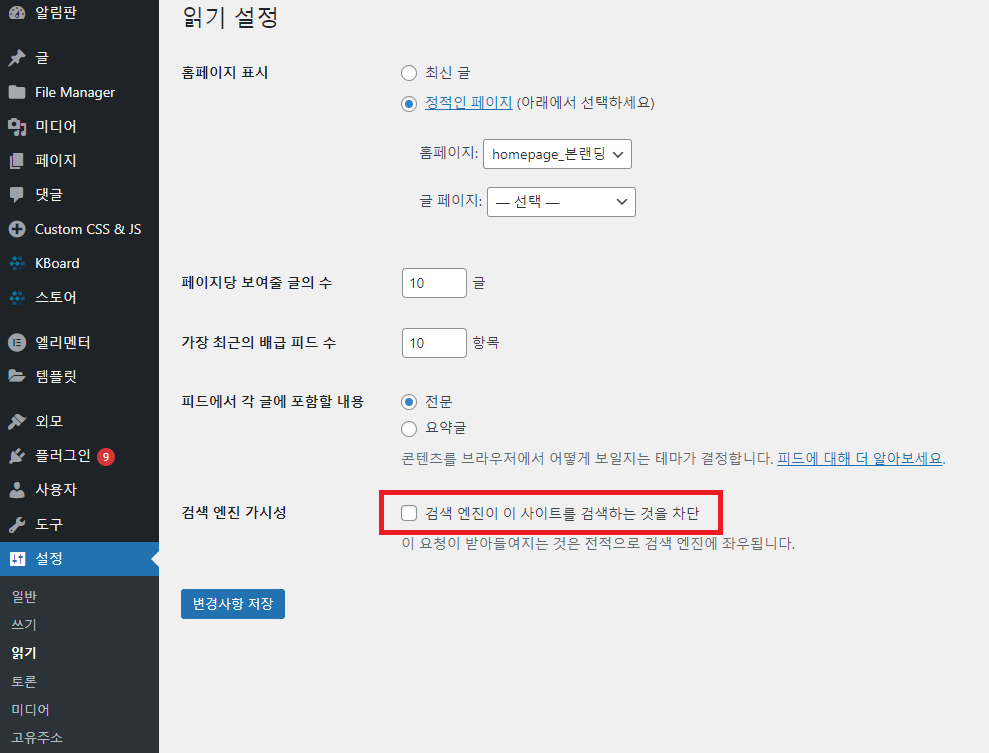Select the 최신 글 radio button

coord(408,73)
